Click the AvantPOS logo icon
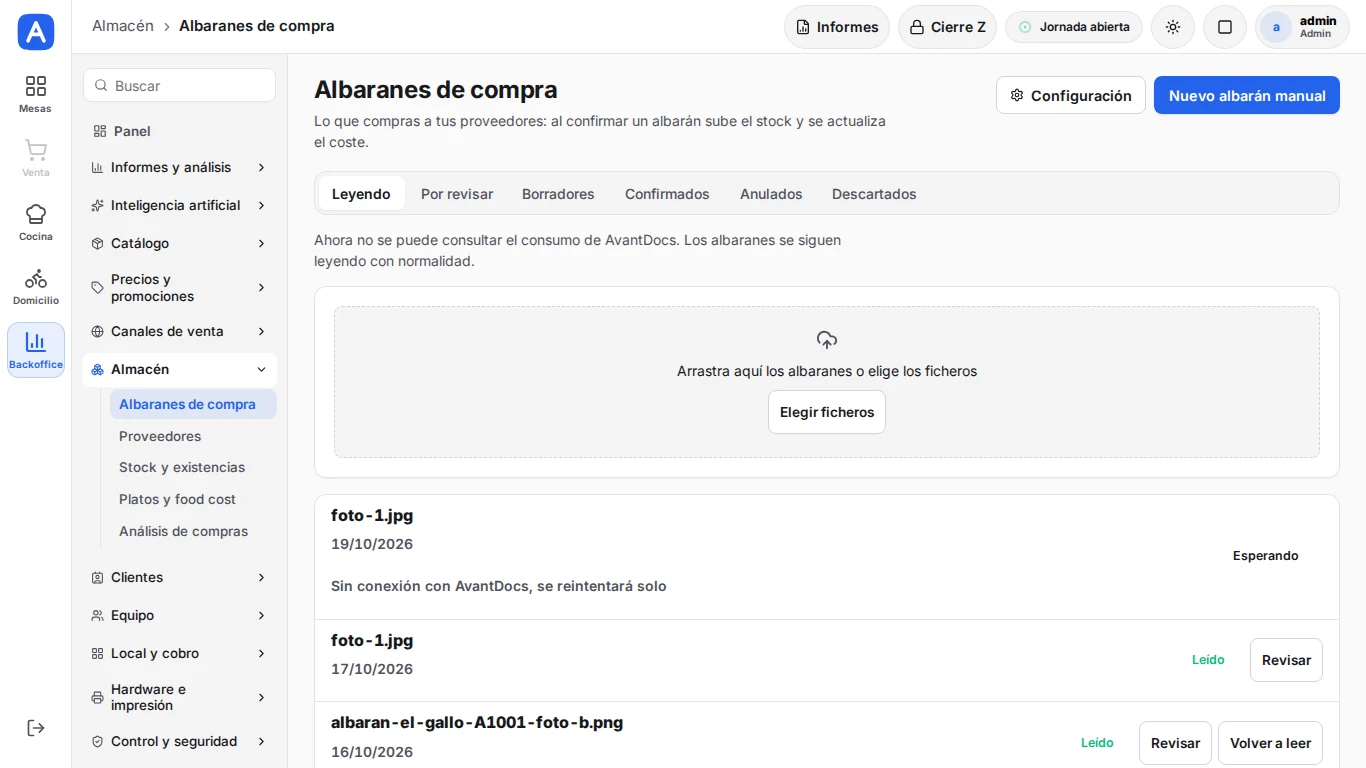 [36, 32]
